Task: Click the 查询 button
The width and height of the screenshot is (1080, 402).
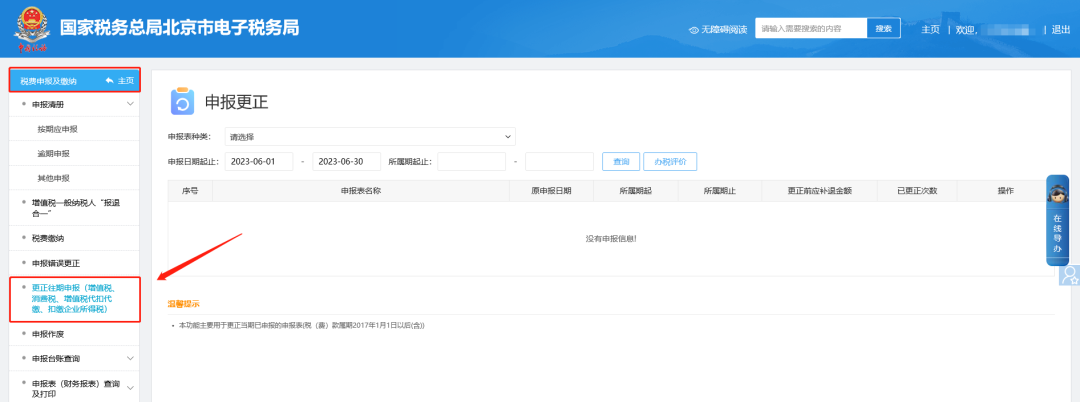Action: [x=620, y=161]
